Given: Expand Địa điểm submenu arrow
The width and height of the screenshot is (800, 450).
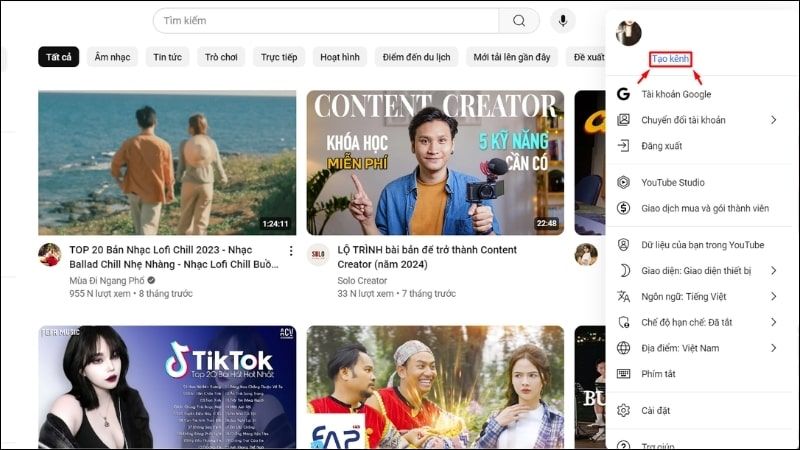Looking at the screenshot, I should (773, 348).
